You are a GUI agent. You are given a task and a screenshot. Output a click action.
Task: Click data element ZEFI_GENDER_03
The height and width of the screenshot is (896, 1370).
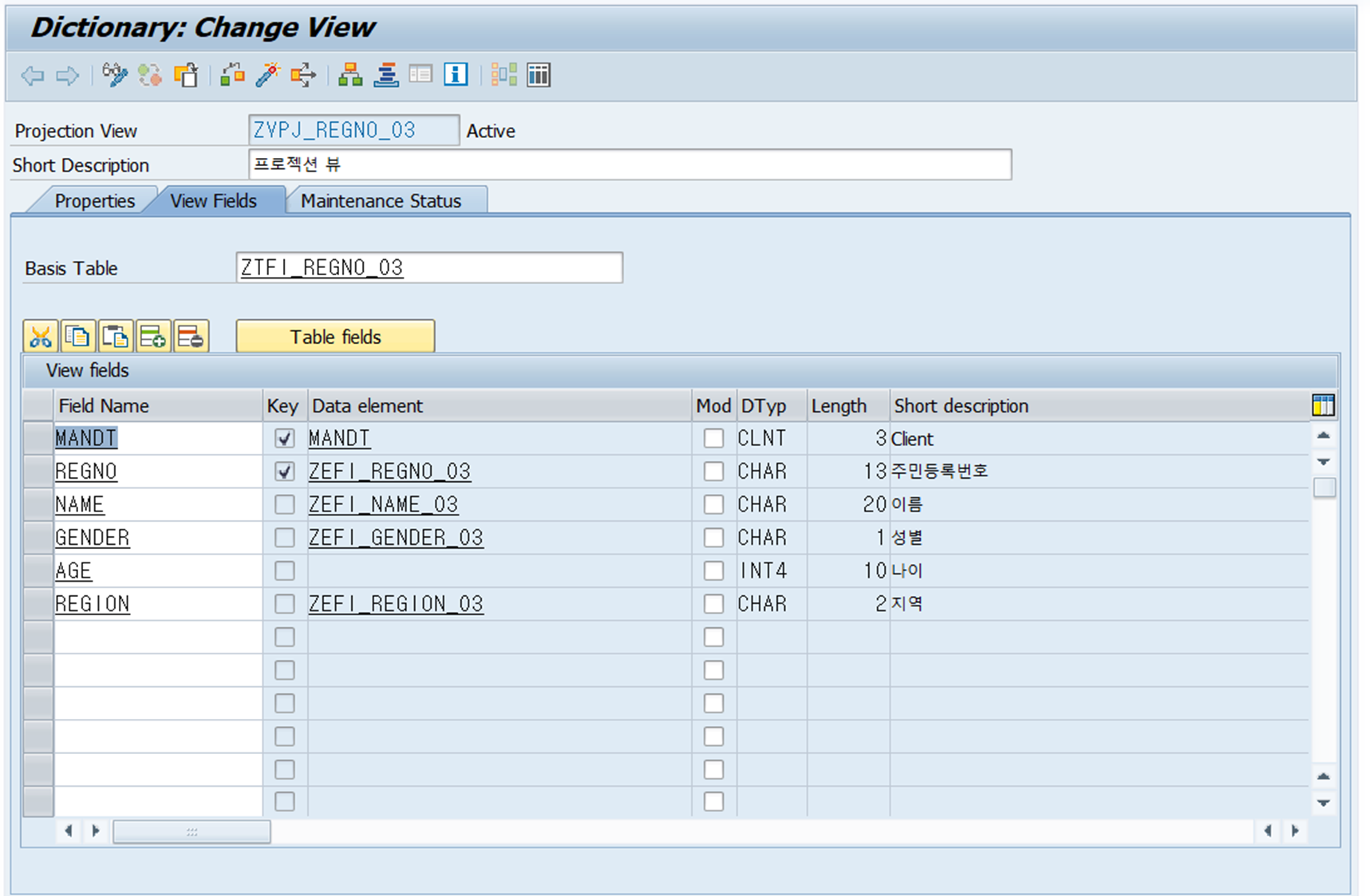coord(396,538)
